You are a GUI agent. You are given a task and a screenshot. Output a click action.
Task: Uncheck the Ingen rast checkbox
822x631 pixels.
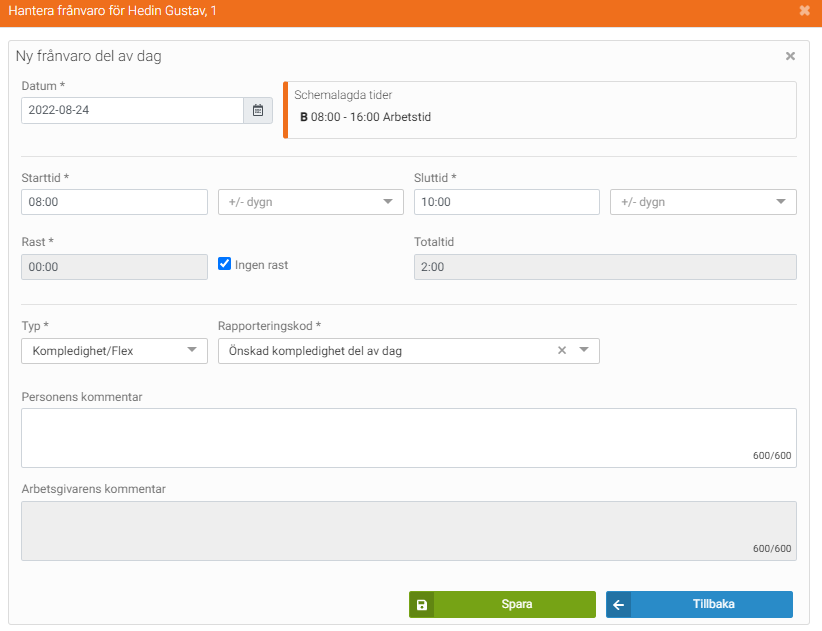click(225, 264)
